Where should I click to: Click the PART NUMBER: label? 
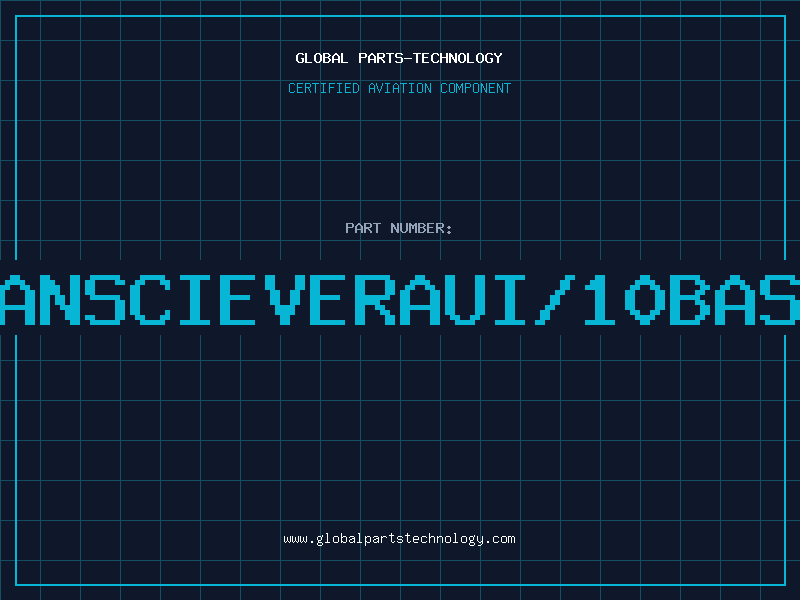(x=399, y=228)
